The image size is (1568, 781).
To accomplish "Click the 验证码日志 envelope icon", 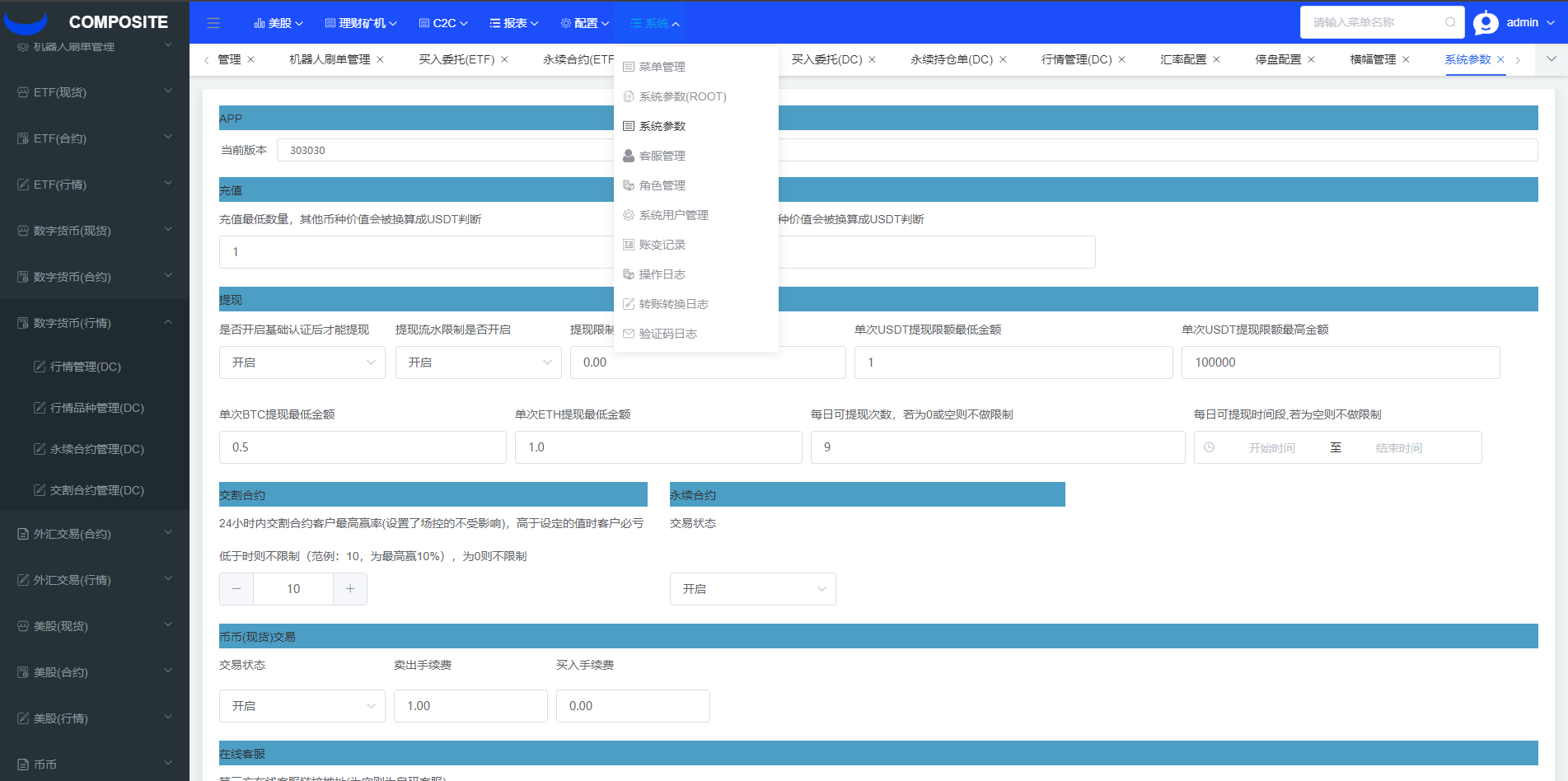I will (627, 333).
